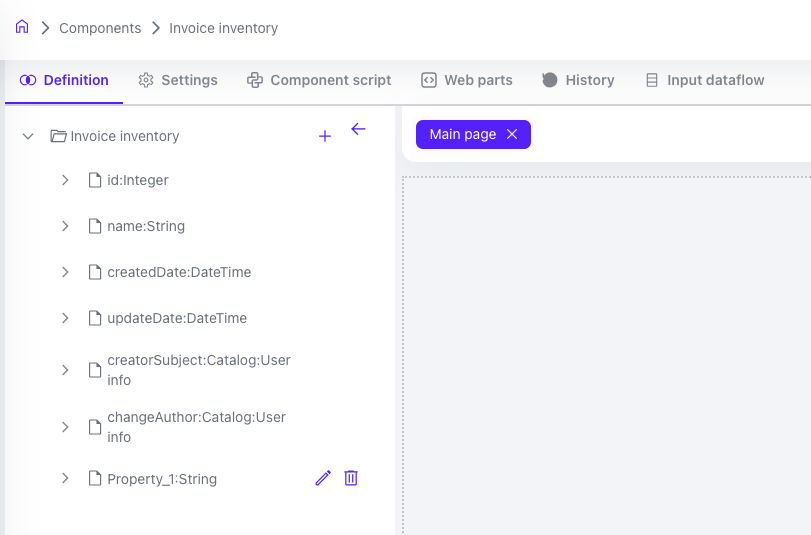Click the left arrow collapse panel icon
The height and width of the screenshot is (535, 811).
tap(358, 129)
